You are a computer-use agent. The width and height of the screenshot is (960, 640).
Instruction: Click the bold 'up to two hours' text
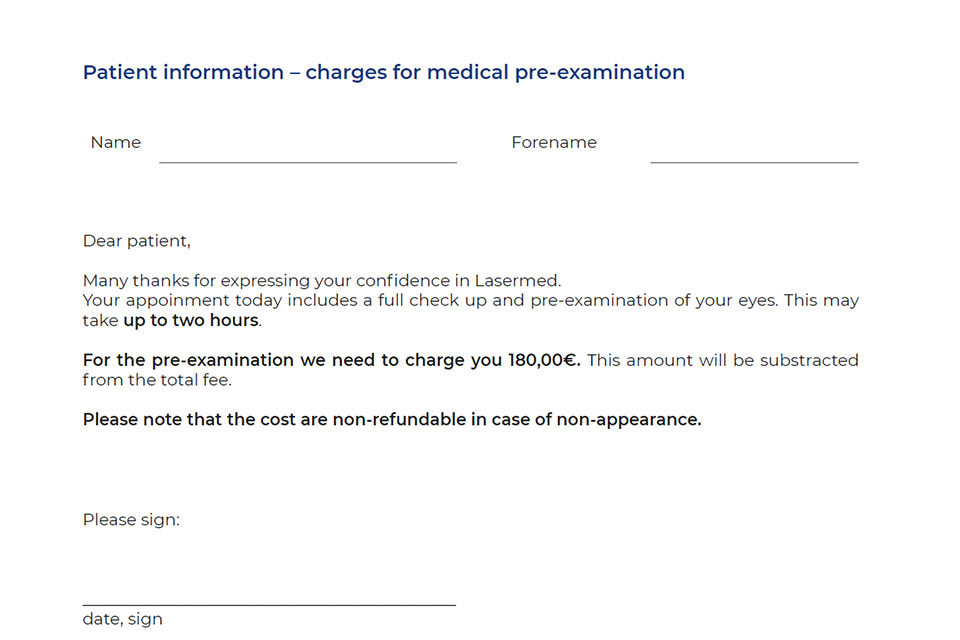(x=190, y=321)
